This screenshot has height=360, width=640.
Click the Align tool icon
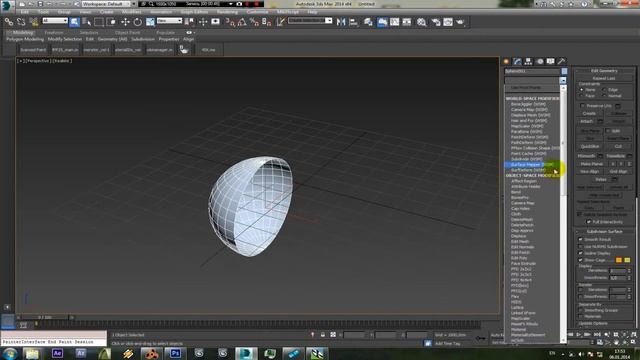(353, 22)
